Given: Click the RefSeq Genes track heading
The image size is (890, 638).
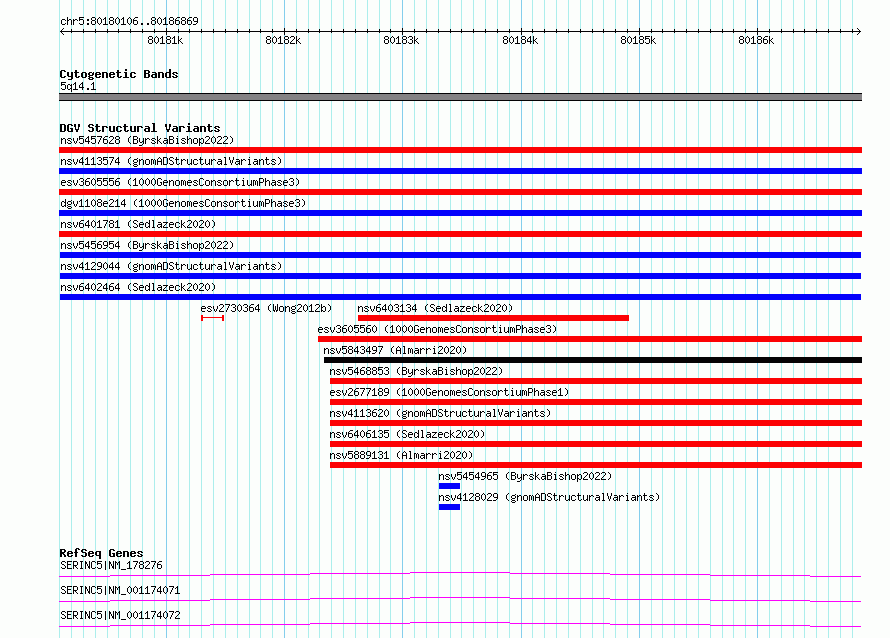Looking at the screenshot, I should (101, 553).
